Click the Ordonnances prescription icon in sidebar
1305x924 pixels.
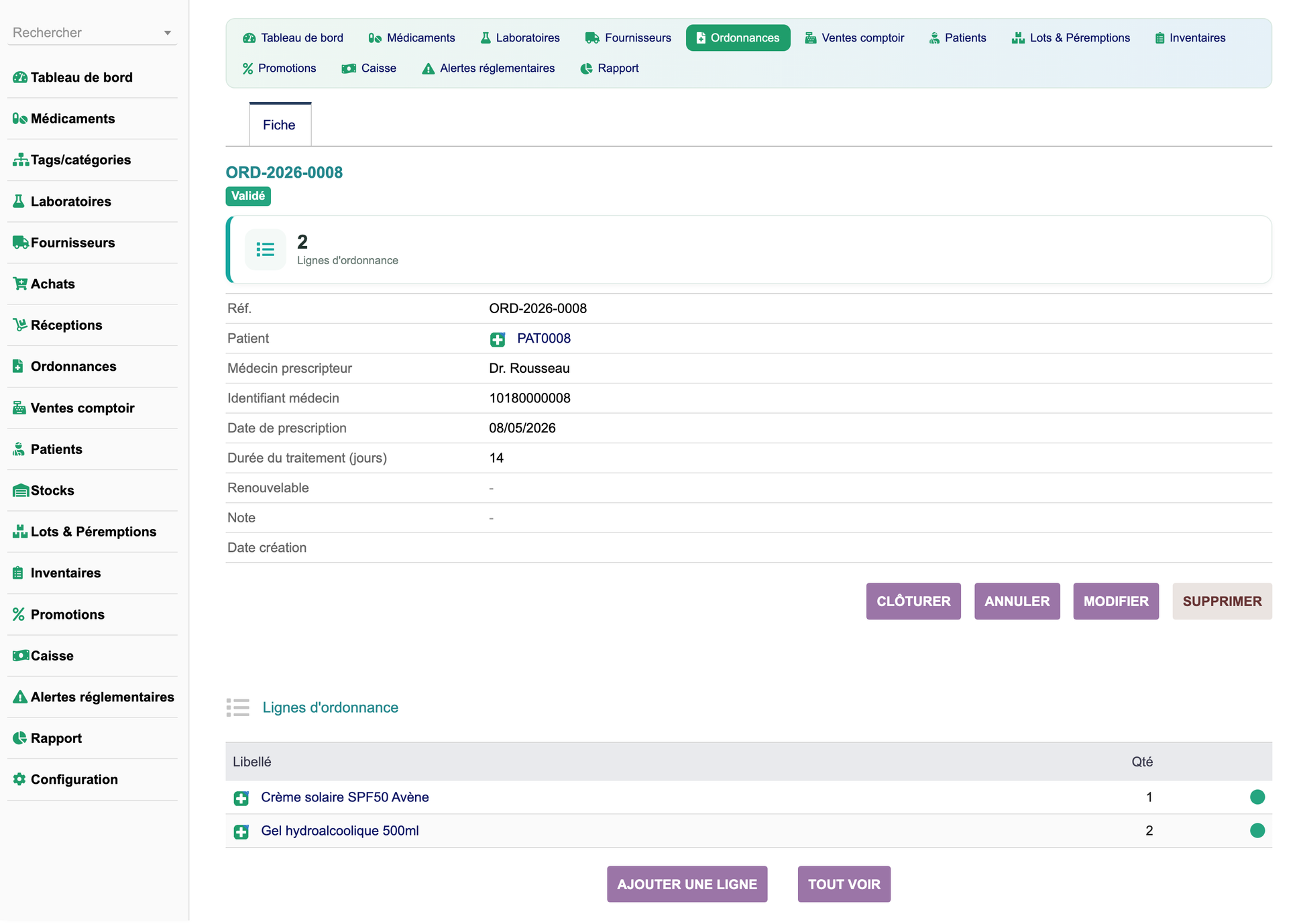coord(19,367)
